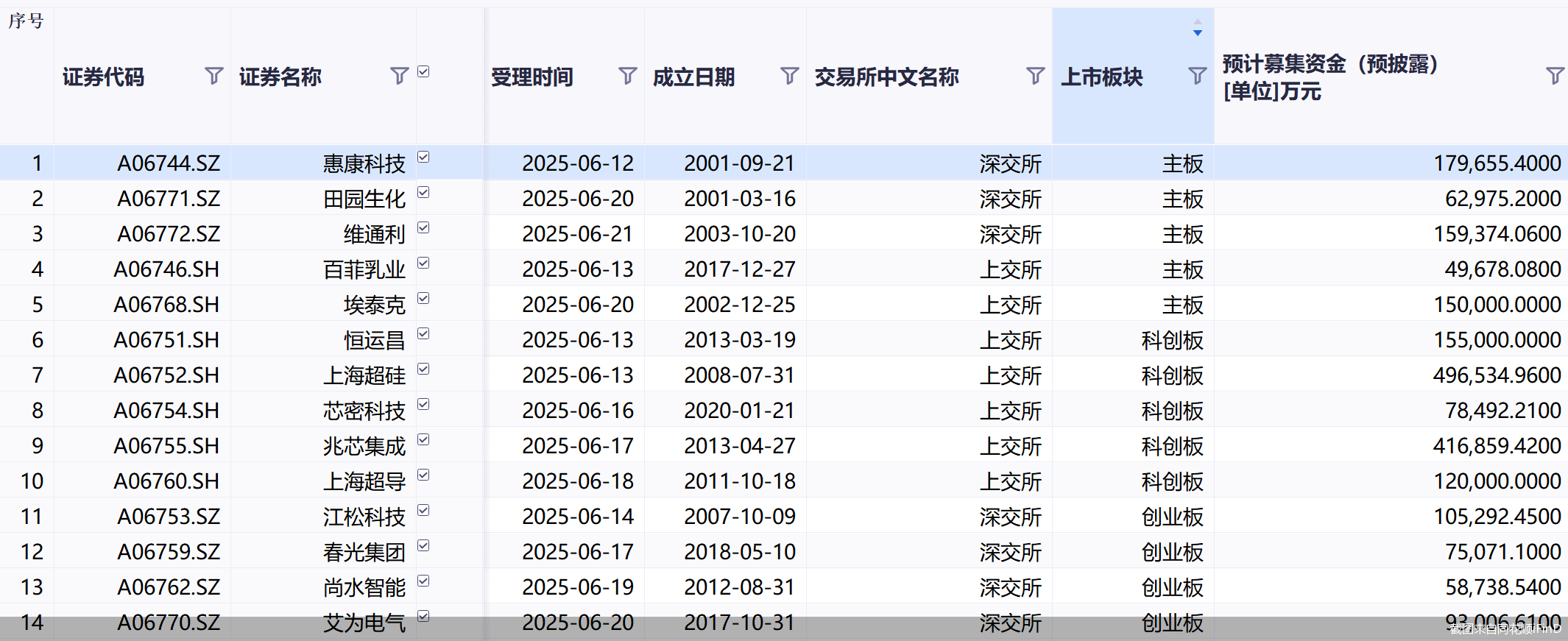The image size is (1568, 641).
Task: Click fundraising amount 62,975.2000
Action: pyautogui.click(x=1503, y=199)
